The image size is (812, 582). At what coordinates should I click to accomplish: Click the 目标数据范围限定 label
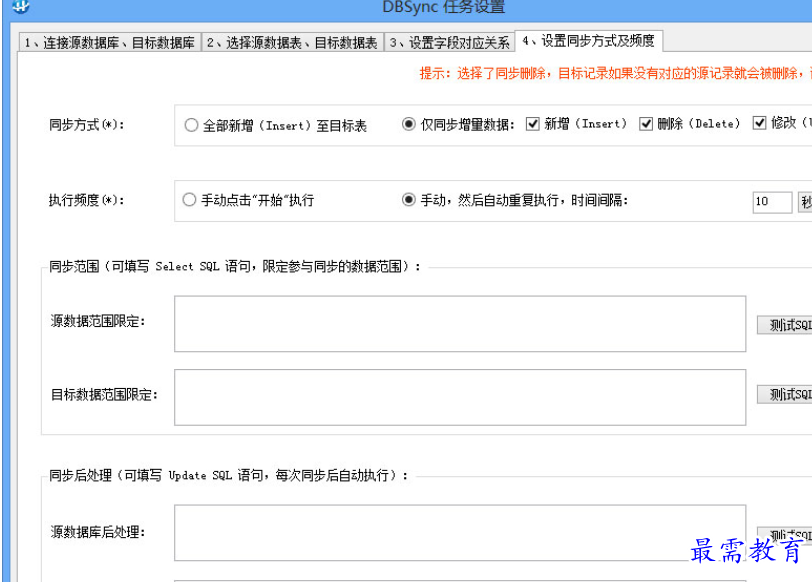click(x=104, y=395)
